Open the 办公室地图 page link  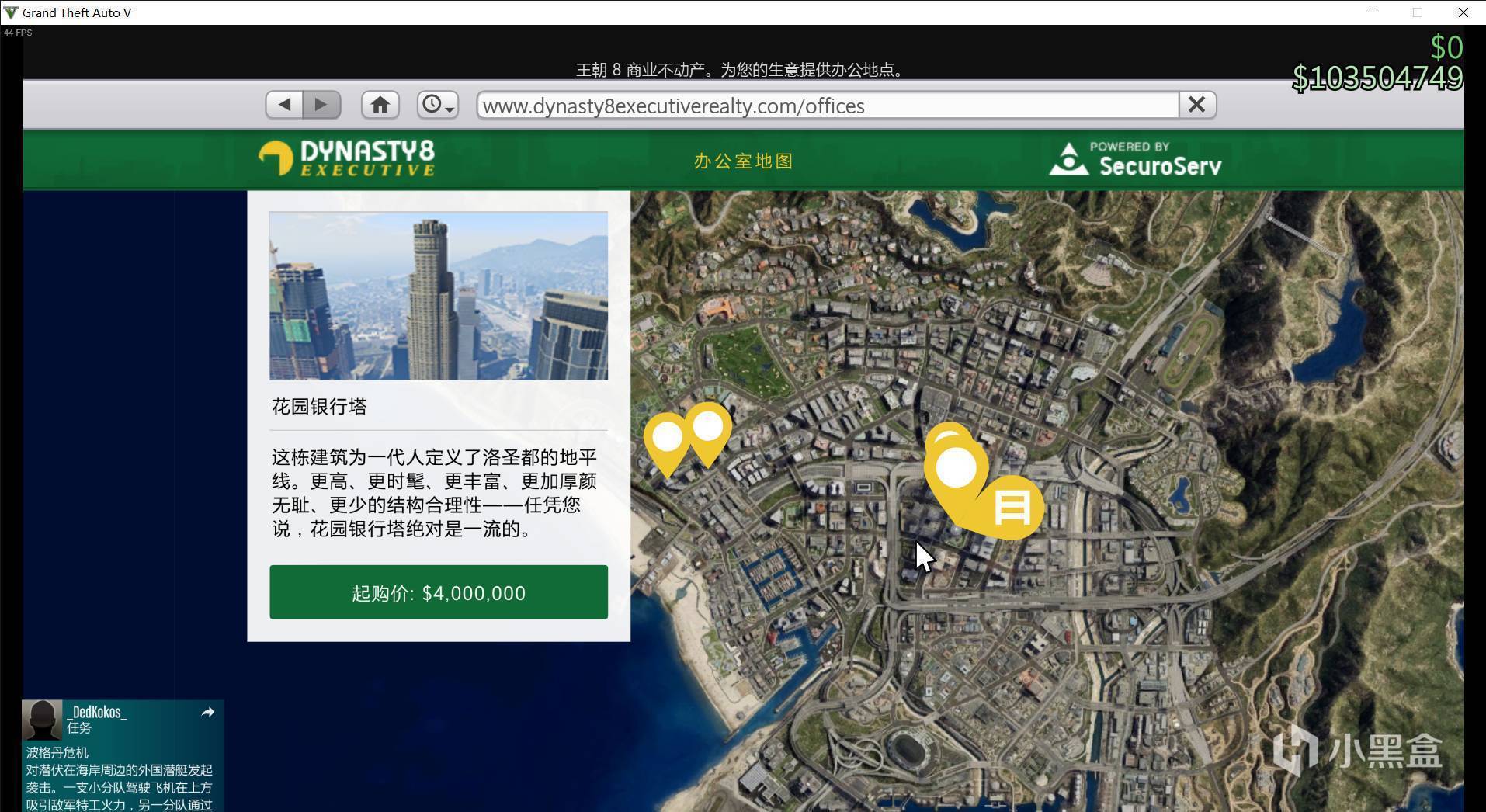(x=743, y=161)
